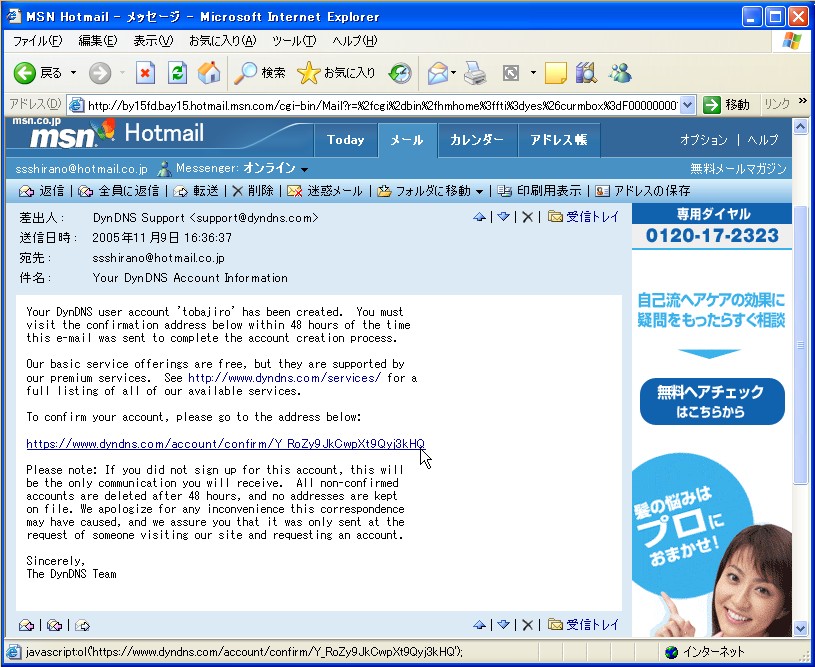The width and height of the screenshot is (815, 667).
Task: Open Favorites (お気に入り) star button
Action: 336,73
